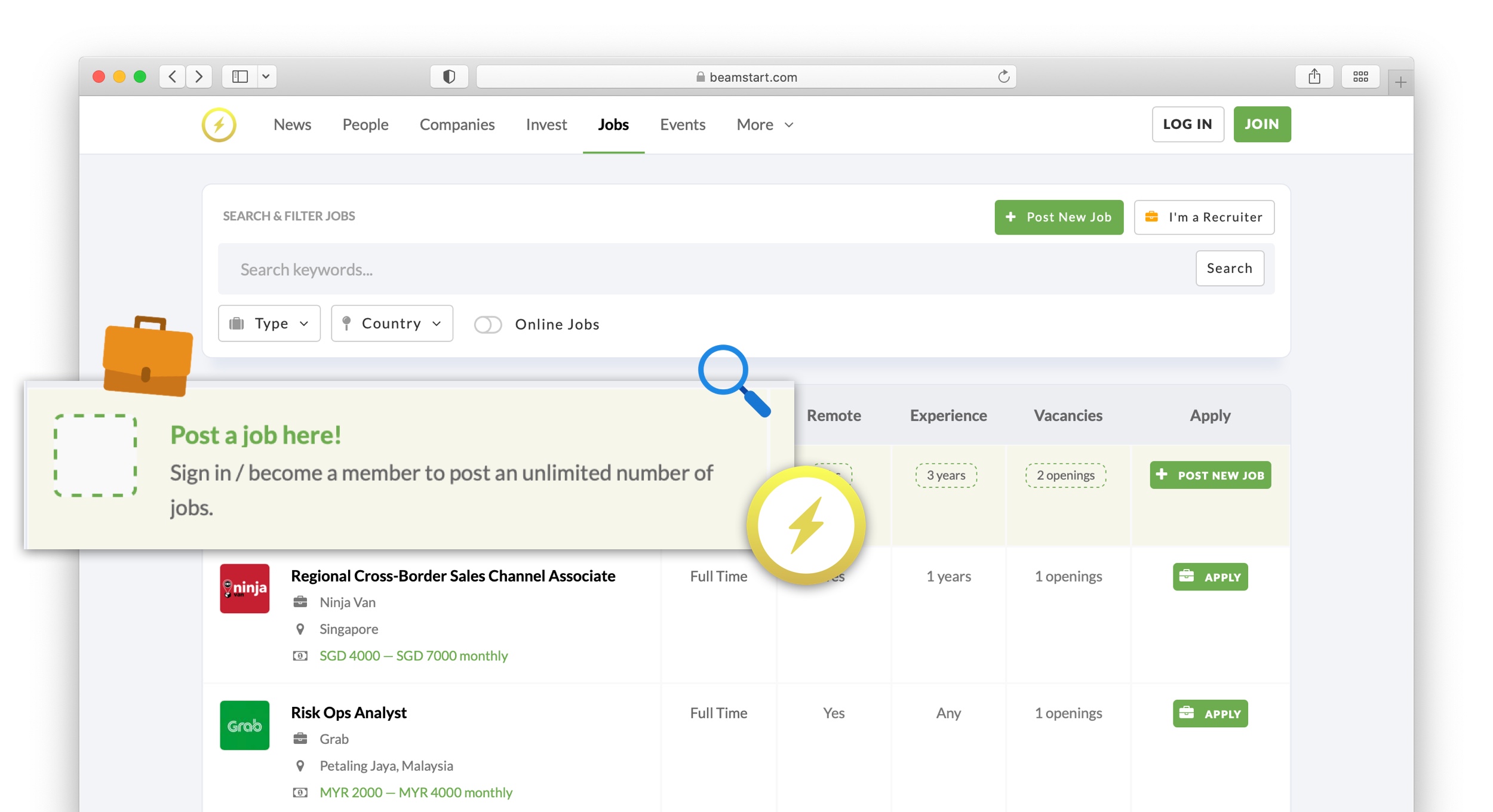The image size is (1493, 812).
Task: Click the 2 openings badge
Action: [1065, 475]
